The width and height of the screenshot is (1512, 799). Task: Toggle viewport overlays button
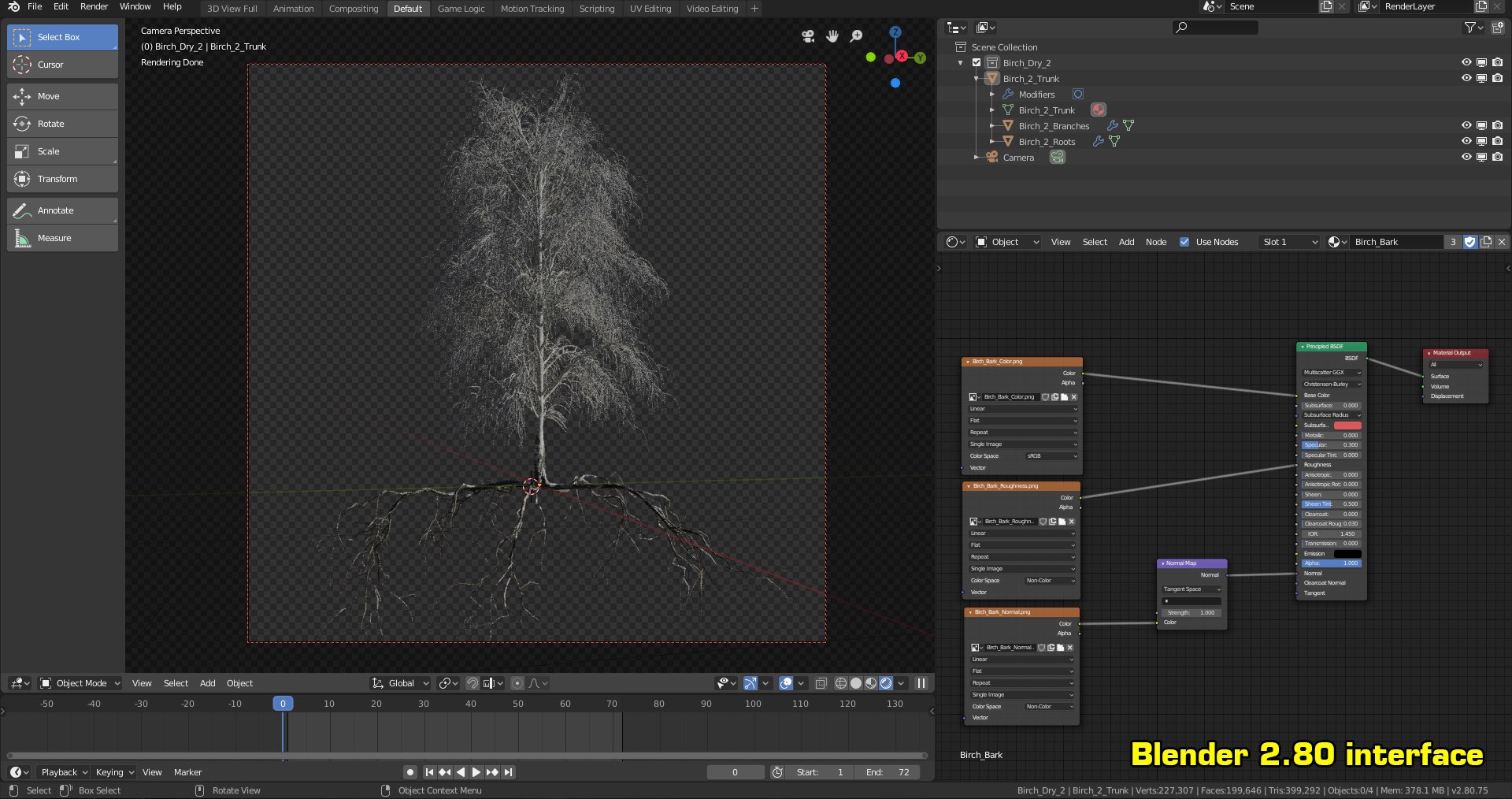pos(785,683)
